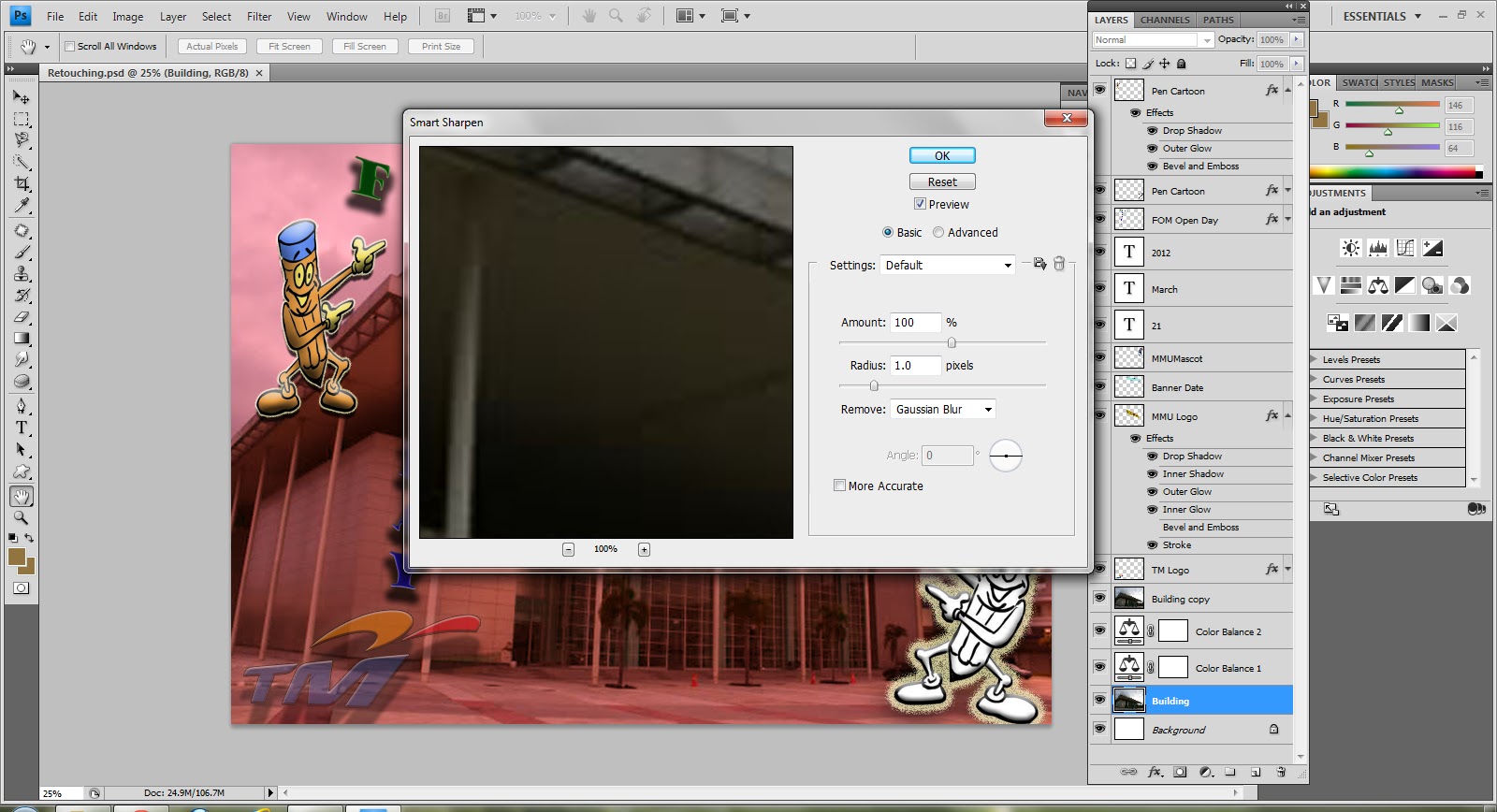Image resolution: width=1497 pixels, height=812 pixels.
Task: Save current Smart Sharpen settings icon
Action: pyautogui.click(x=1039, y=265)
